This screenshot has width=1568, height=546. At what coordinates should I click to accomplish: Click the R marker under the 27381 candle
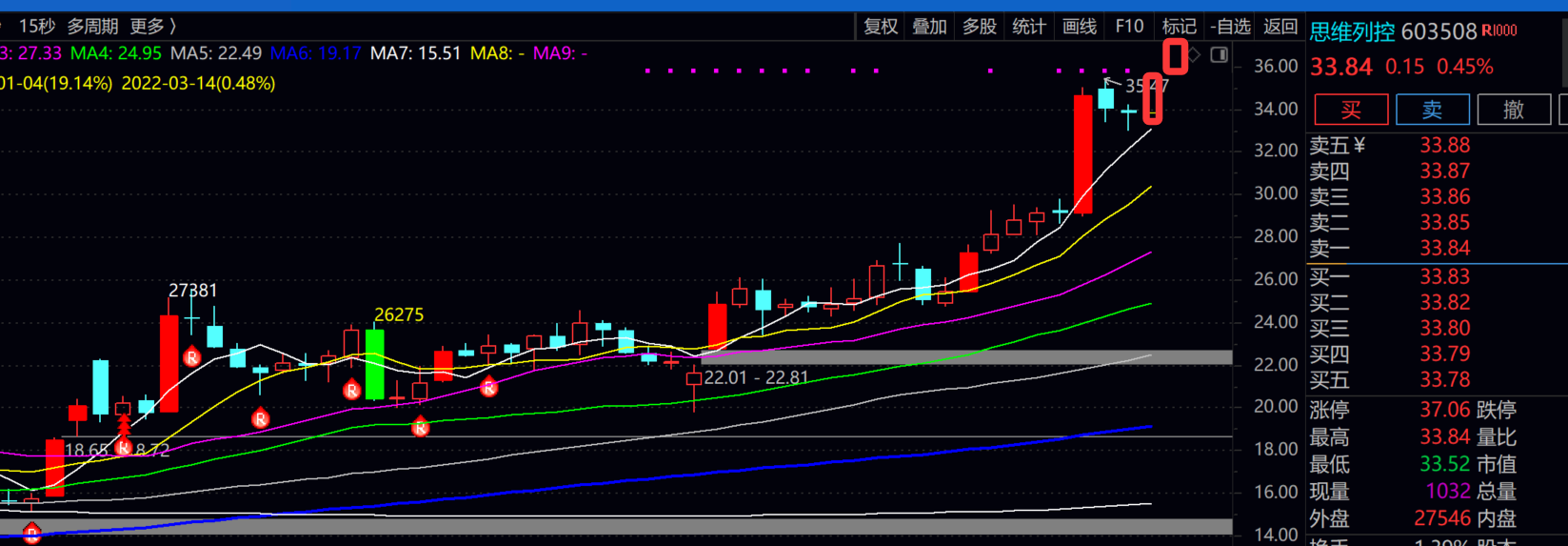192,357
